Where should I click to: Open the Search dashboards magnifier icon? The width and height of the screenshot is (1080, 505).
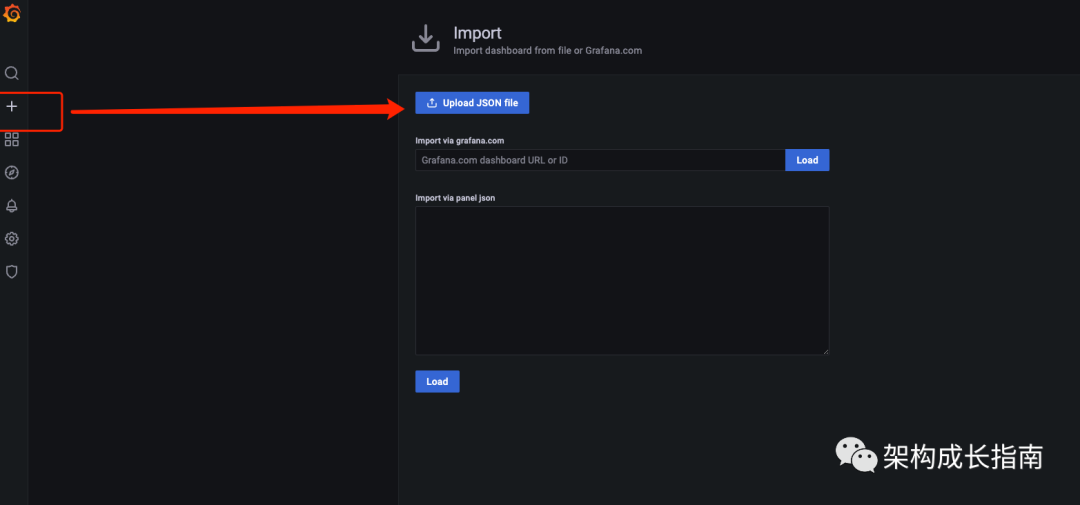pyautogui.click(x=12, y=73)
